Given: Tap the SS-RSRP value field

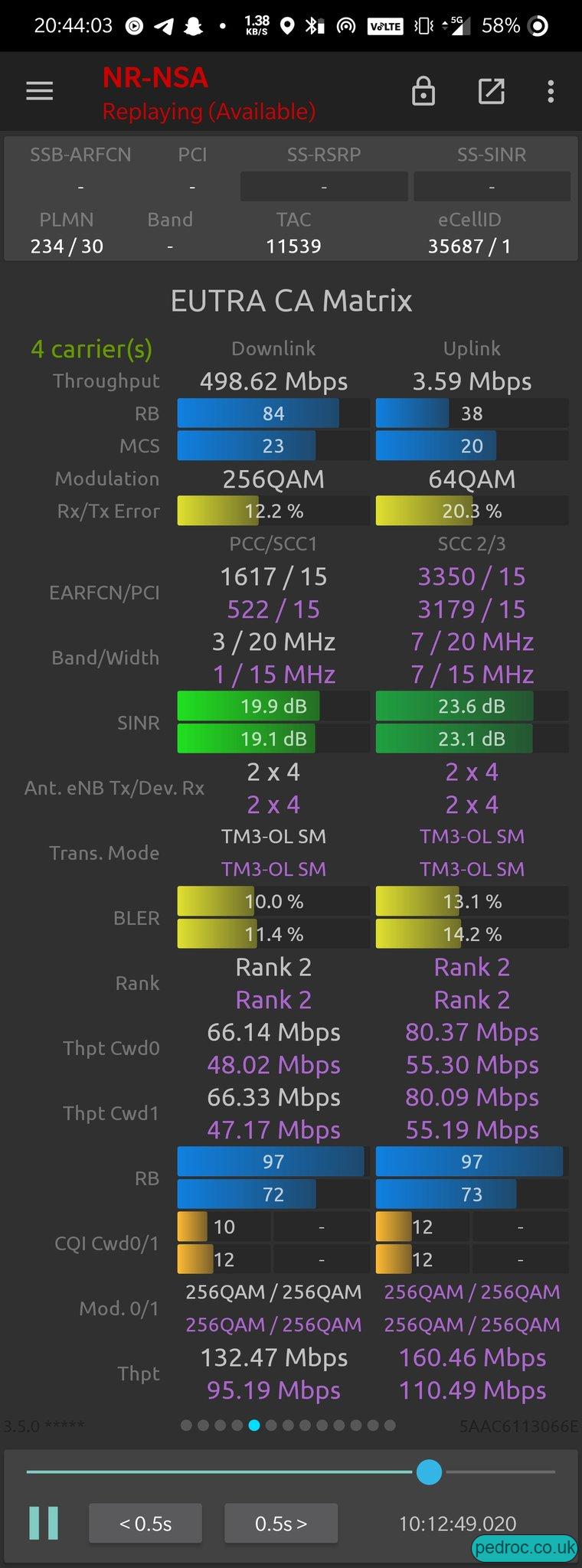Looking at the screenshot, I should click(x=324, y=186).
